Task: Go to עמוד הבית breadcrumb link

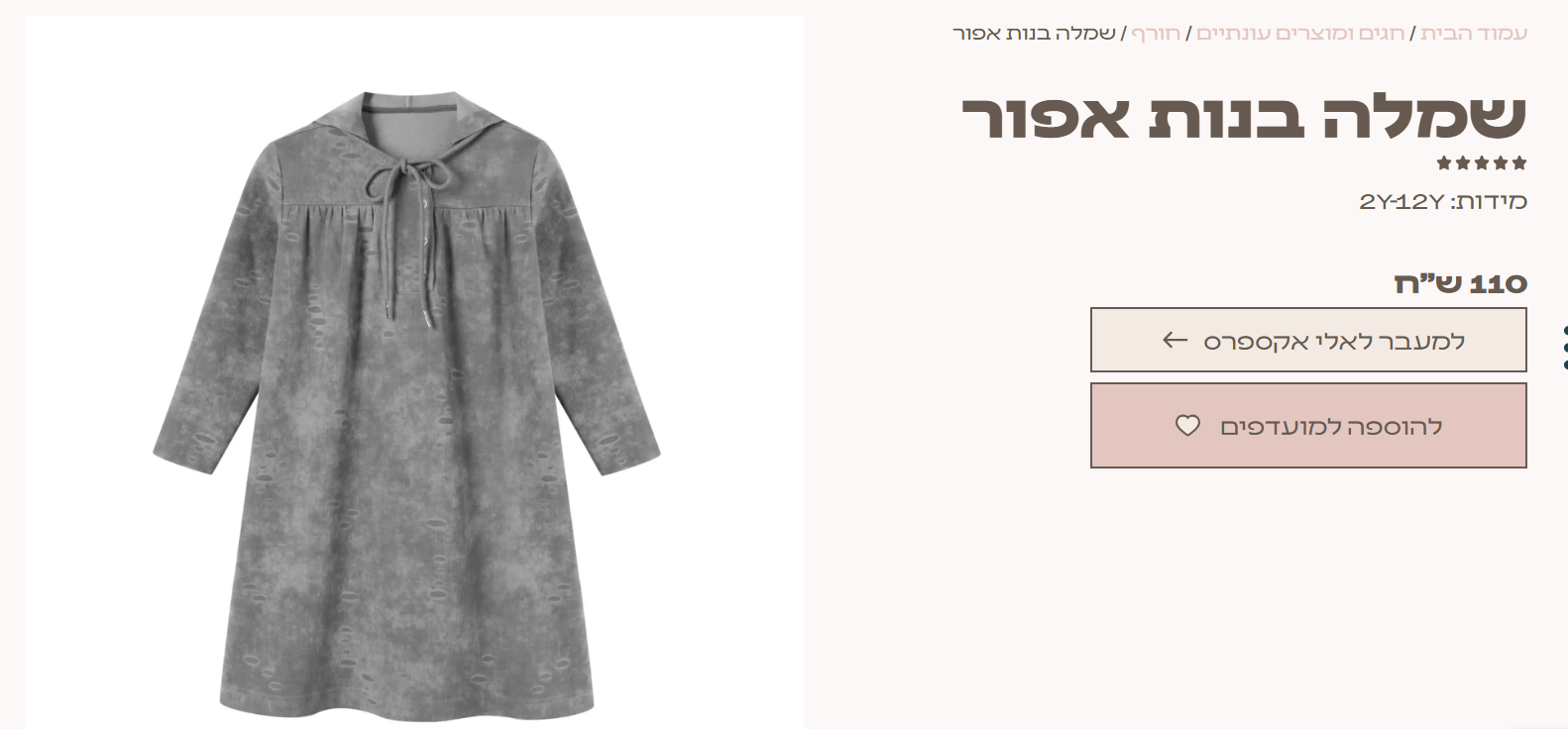Action: pyautogui.click(x=1474, y=33)
